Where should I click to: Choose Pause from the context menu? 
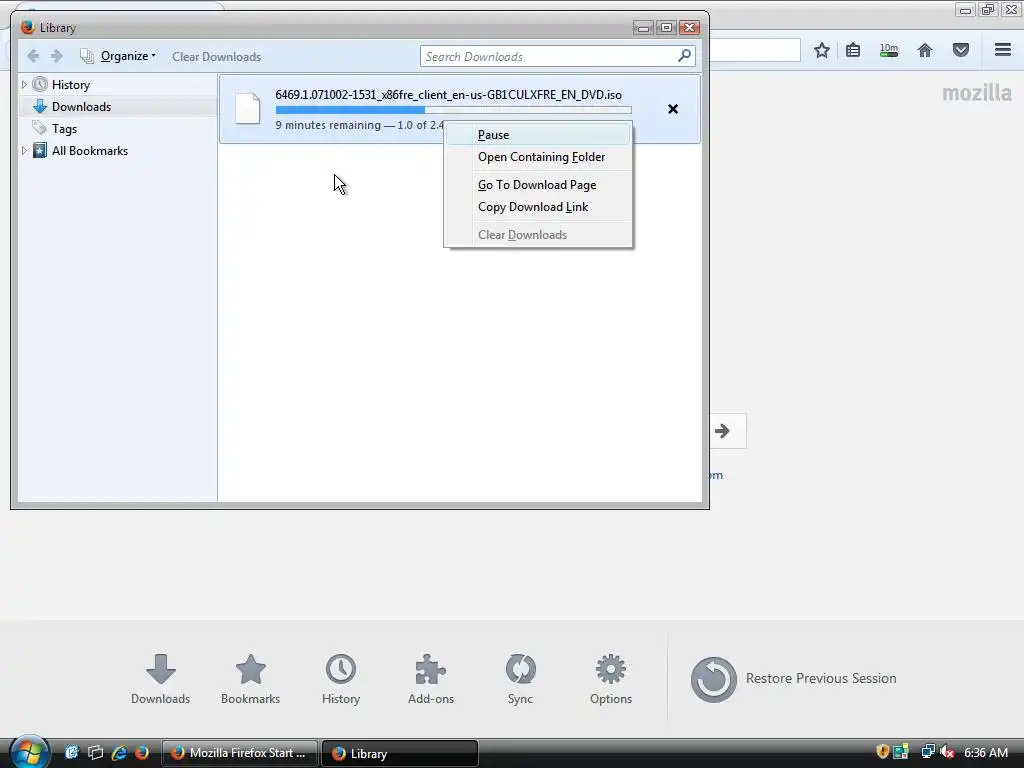537,135
